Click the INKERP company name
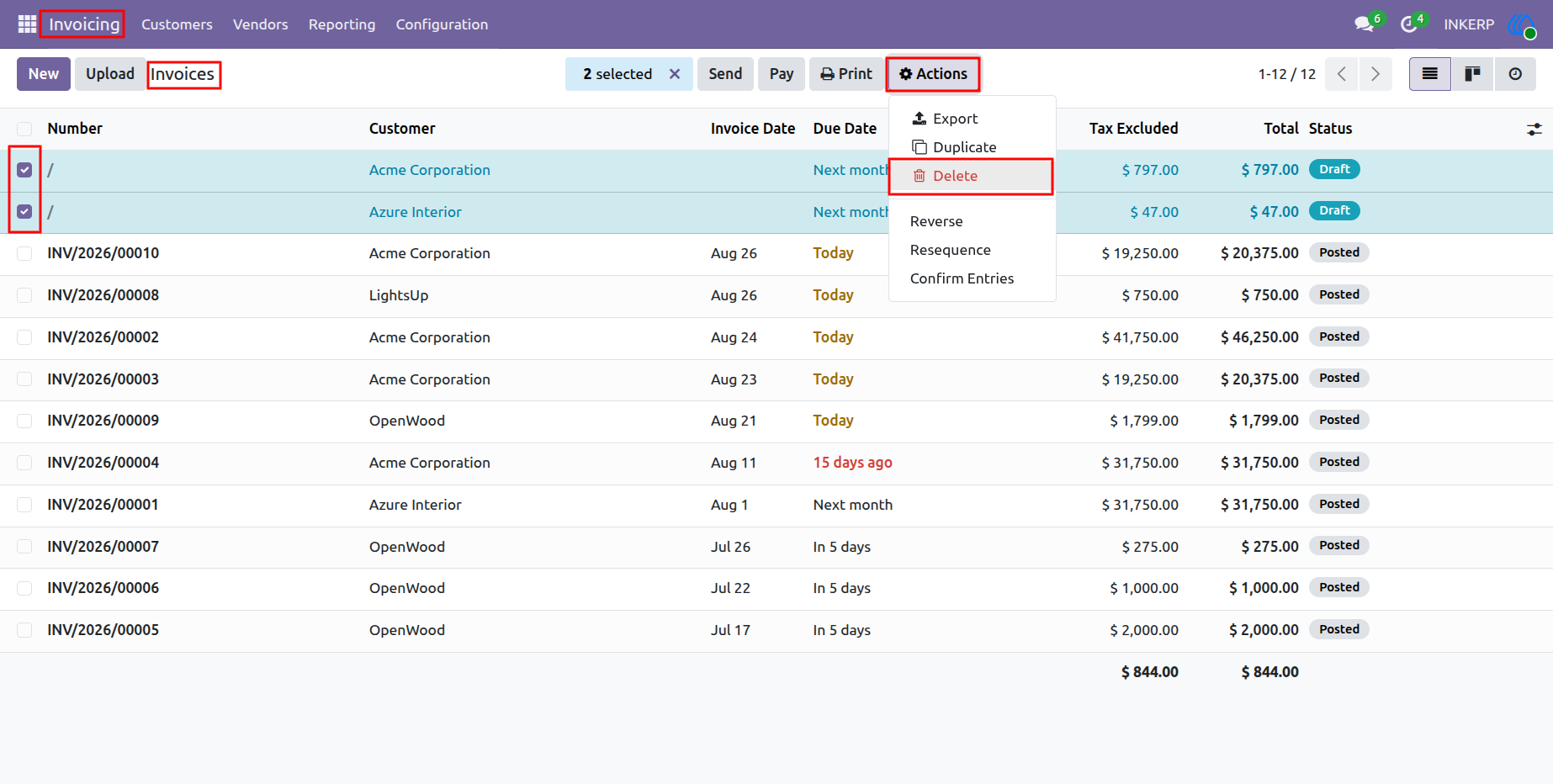The image size is (1553, 784). (x=1469, y=24)
